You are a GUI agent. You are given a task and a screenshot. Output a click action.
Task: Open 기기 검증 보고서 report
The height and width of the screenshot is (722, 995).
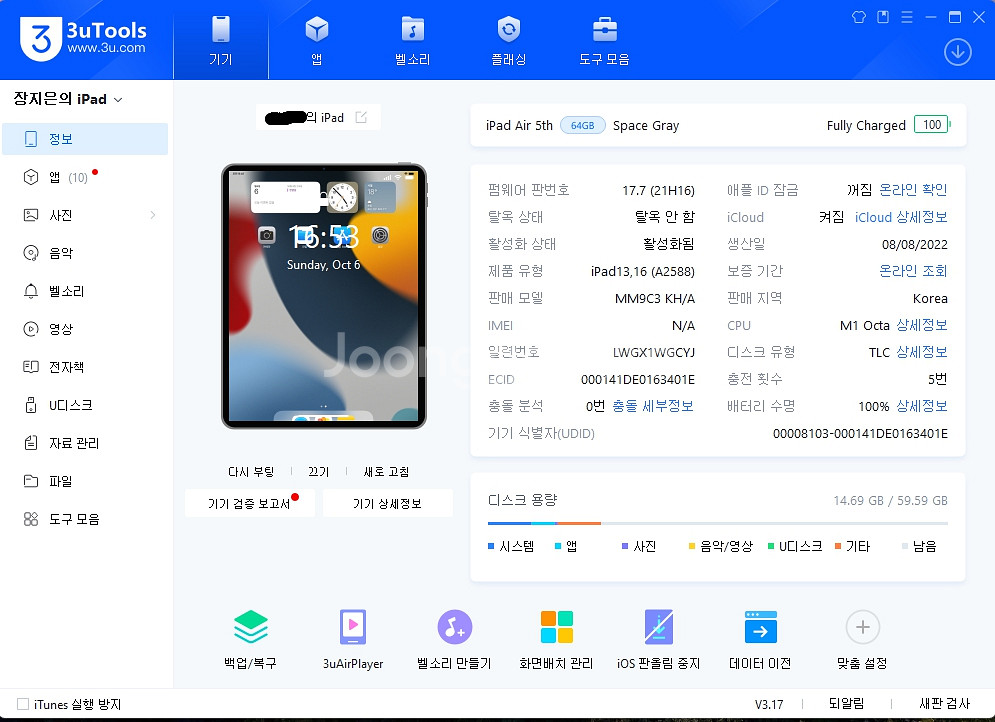click(x=250, y=503)
